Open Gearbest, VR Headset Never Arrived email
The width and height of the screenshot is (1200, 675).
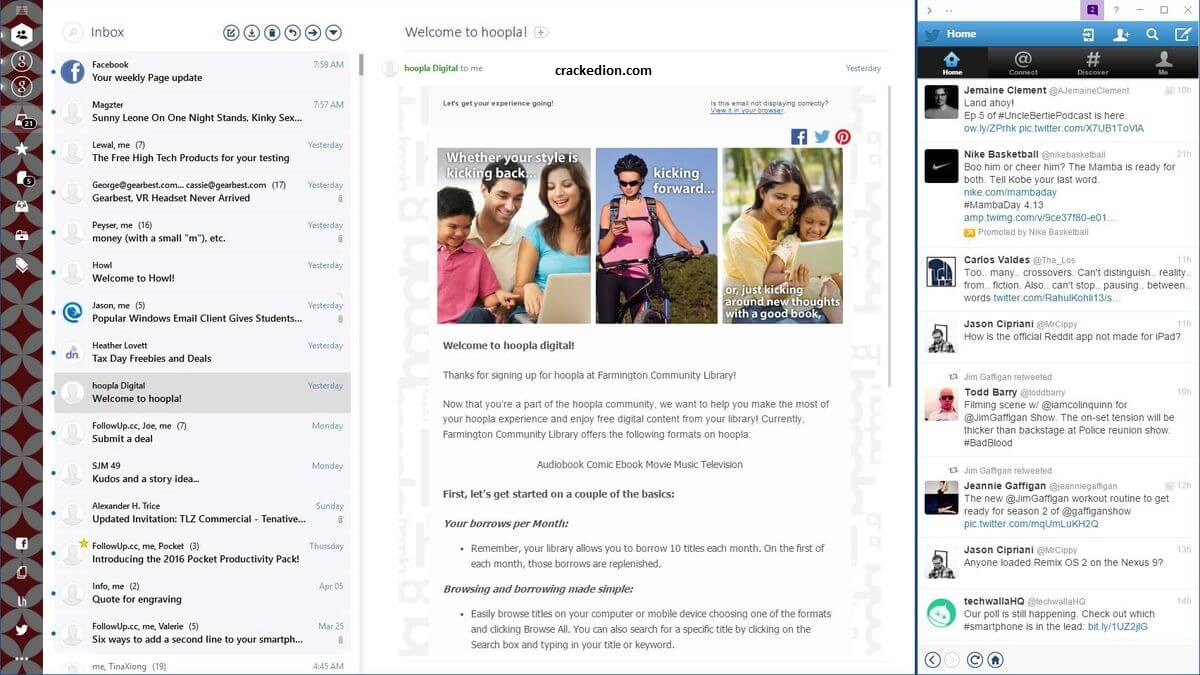click(202, 191)
